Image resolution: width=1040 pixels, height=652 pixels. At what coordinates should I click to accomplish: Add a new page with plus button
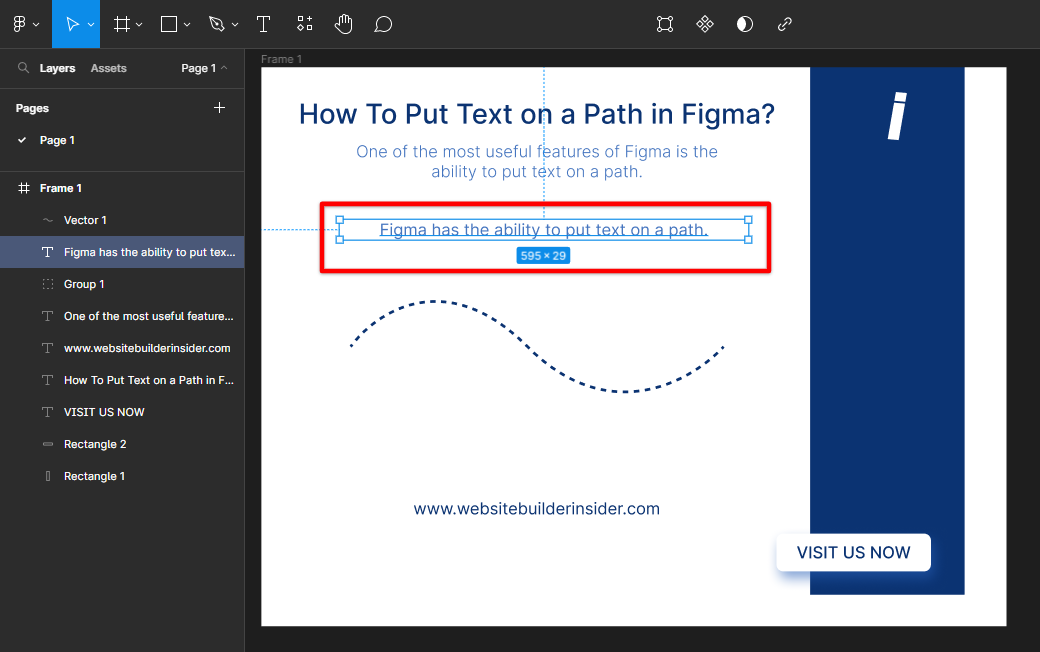[x=220, y=108]
